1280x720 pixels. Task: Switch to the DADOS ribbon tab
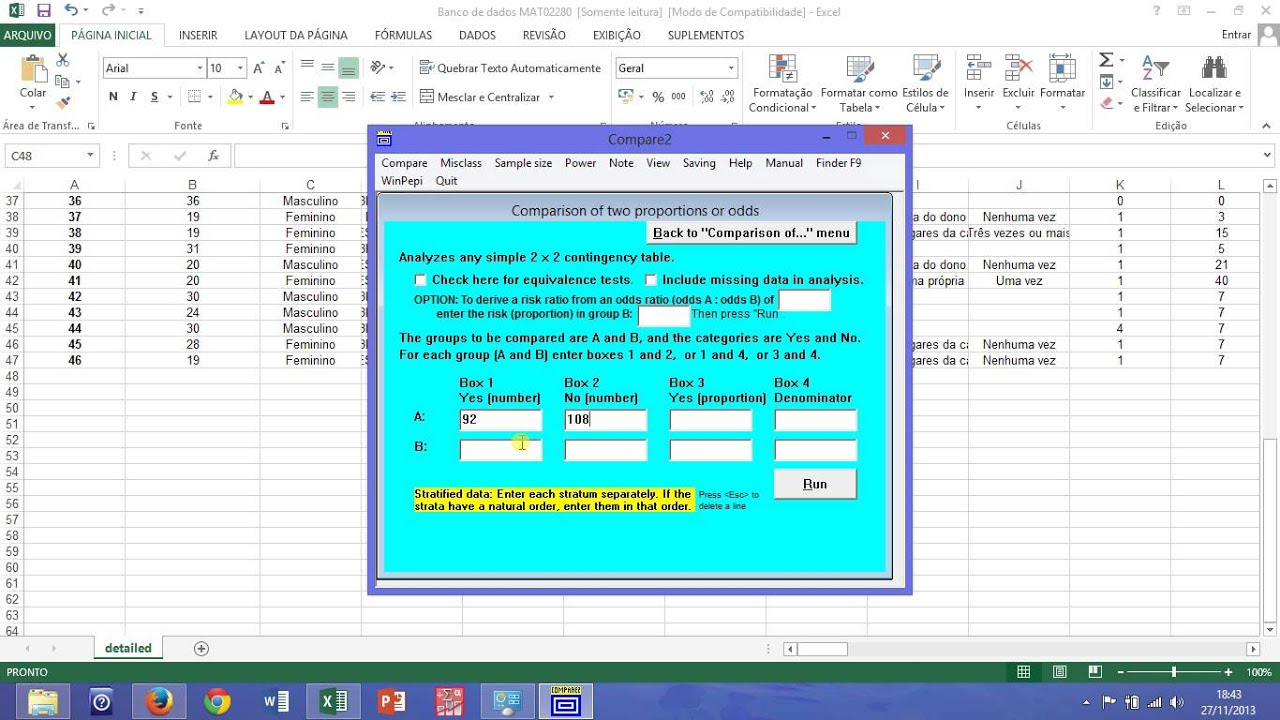pos(477,35)
